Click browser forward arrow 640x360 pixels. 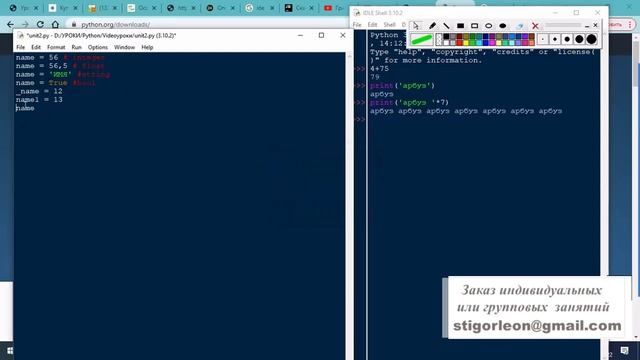(x=25, y=24)
